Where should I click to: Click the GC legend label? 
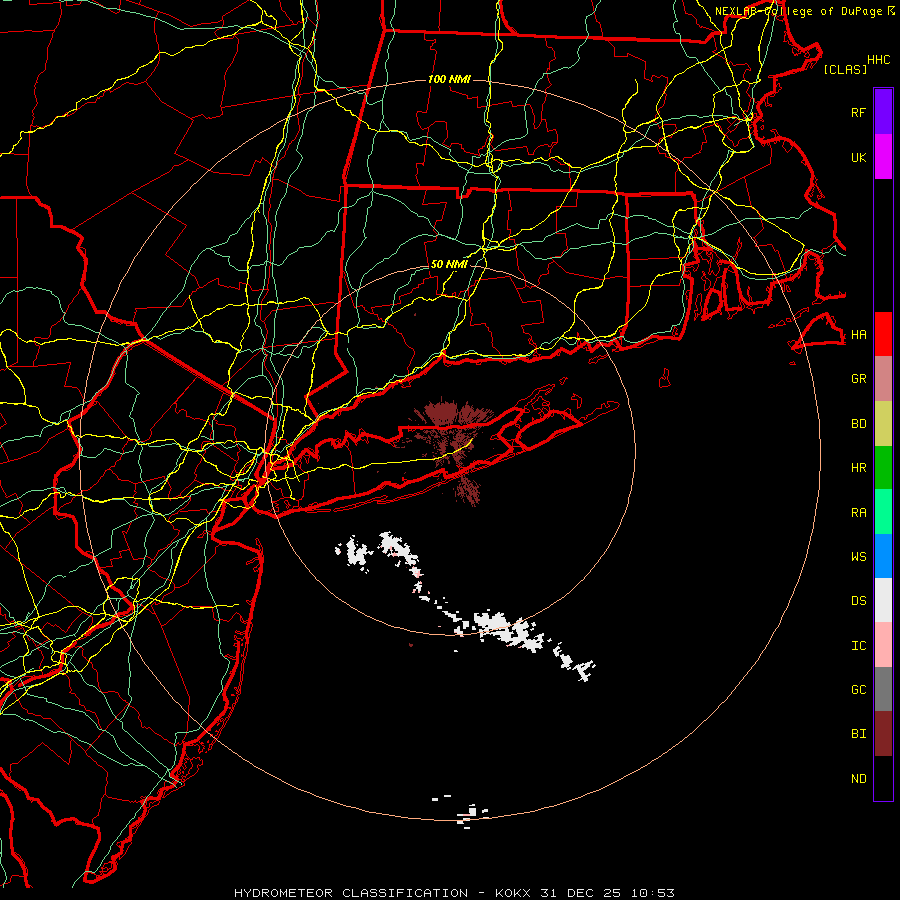[859, 690]
